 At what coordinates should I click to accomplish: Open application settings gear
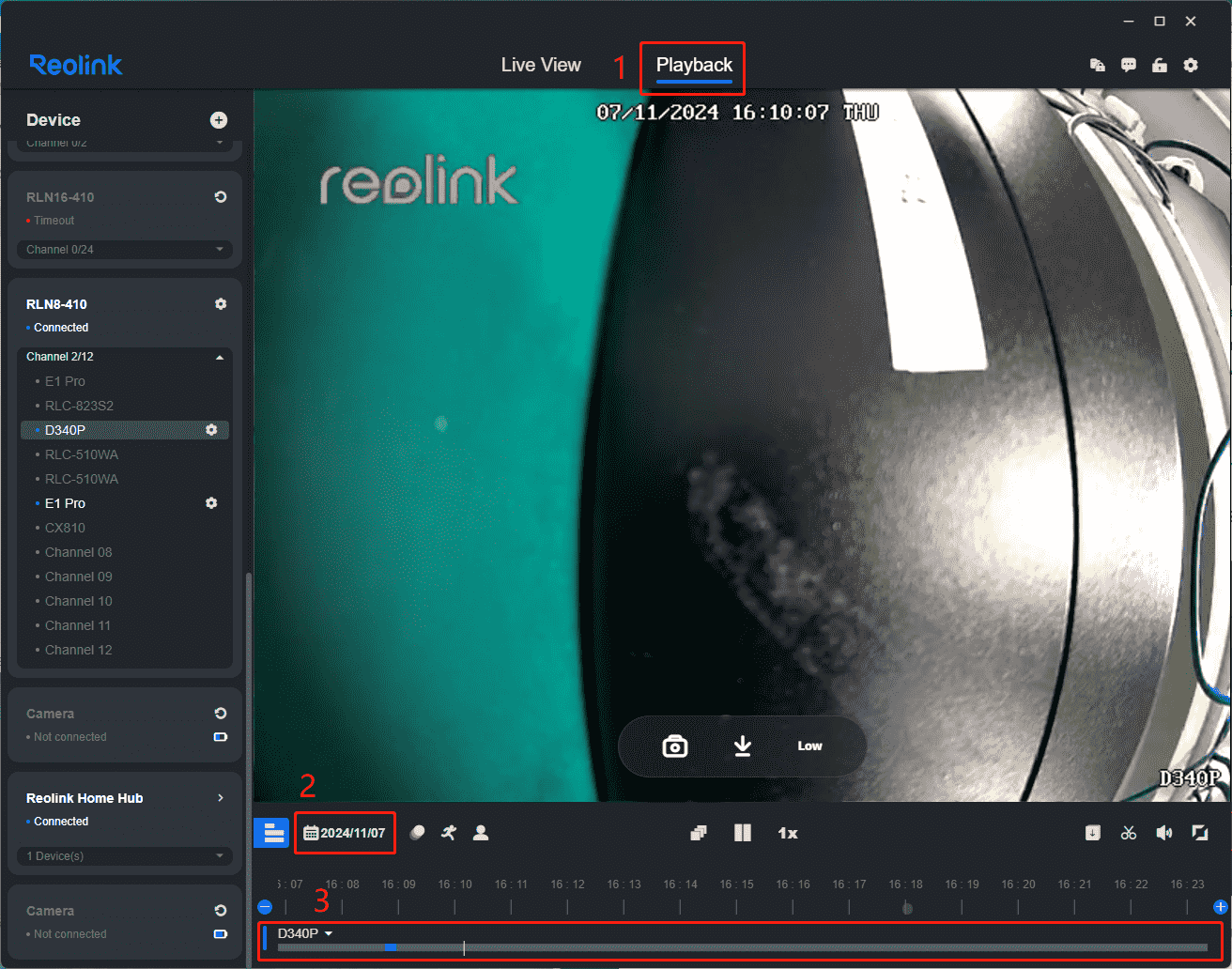[1191, 65]
